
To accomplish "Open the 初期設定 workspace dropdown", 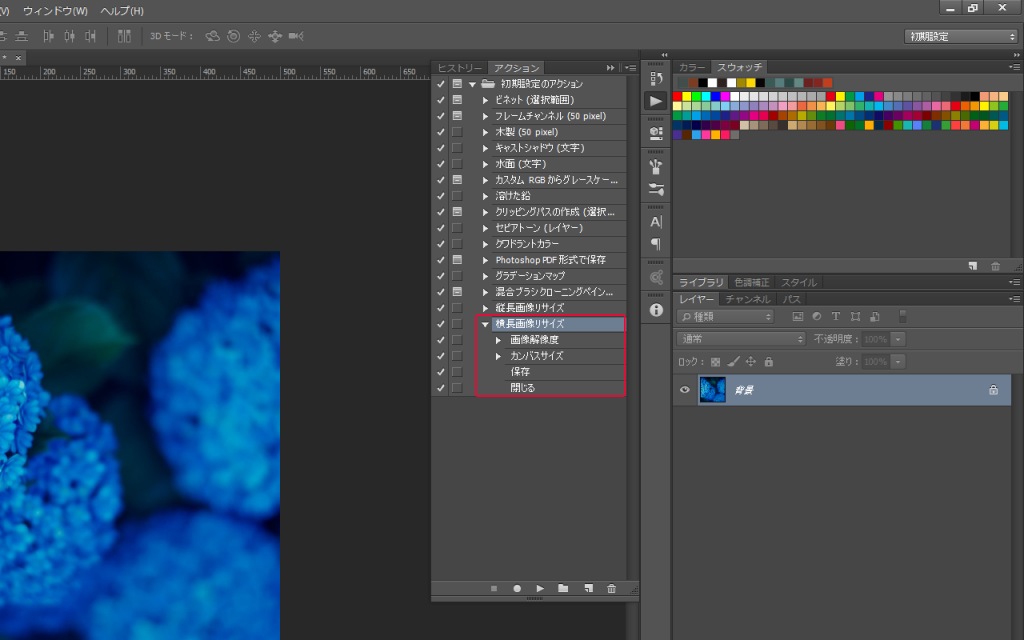I will pos(961,37).
